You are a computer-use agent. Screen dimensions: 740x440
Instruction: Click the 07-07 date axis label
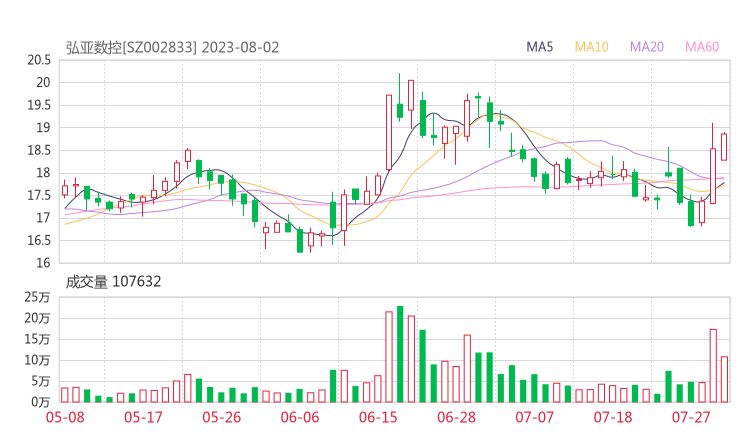pos(535,417)
